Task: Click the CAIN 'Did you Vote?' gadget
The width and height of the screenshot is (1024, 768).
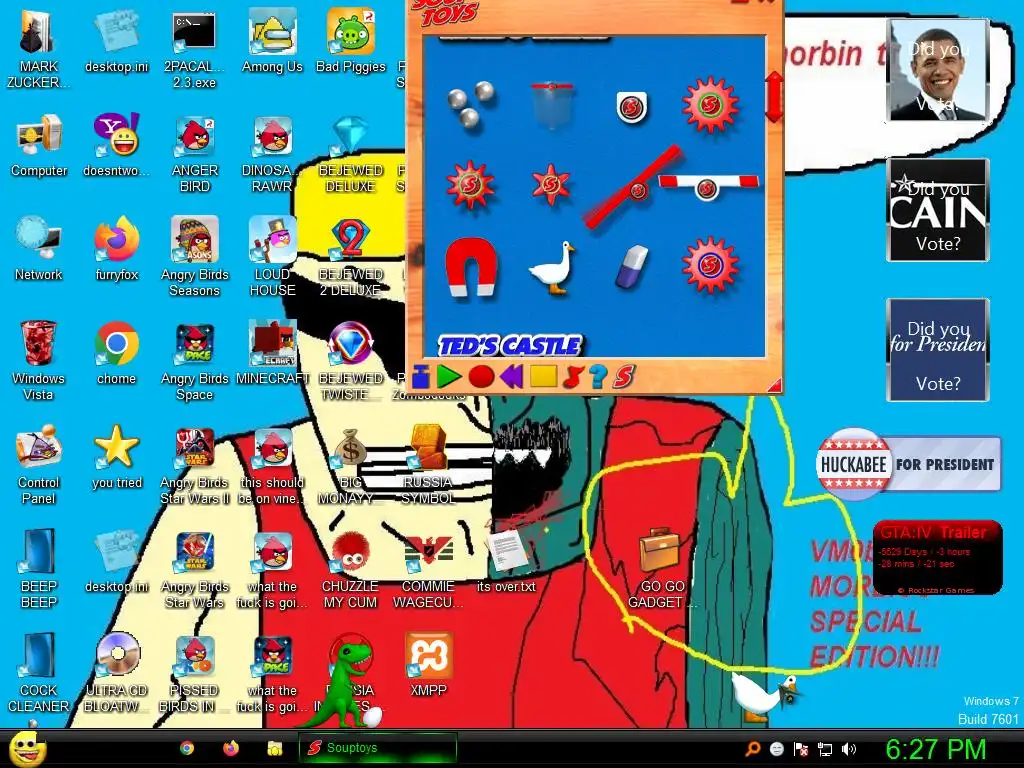Action: click(938, 210)
